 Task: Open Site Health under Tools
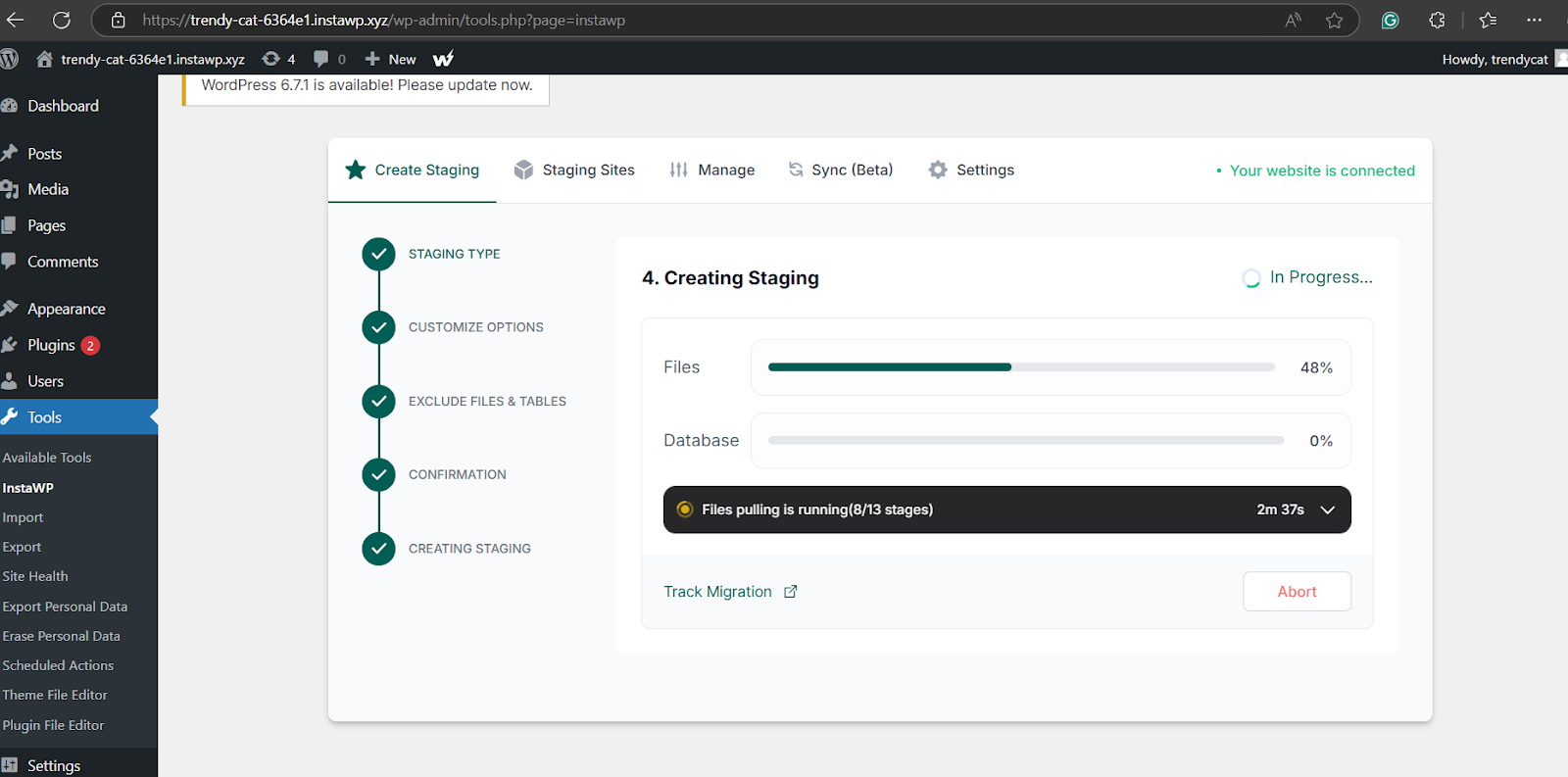point(35,576)
